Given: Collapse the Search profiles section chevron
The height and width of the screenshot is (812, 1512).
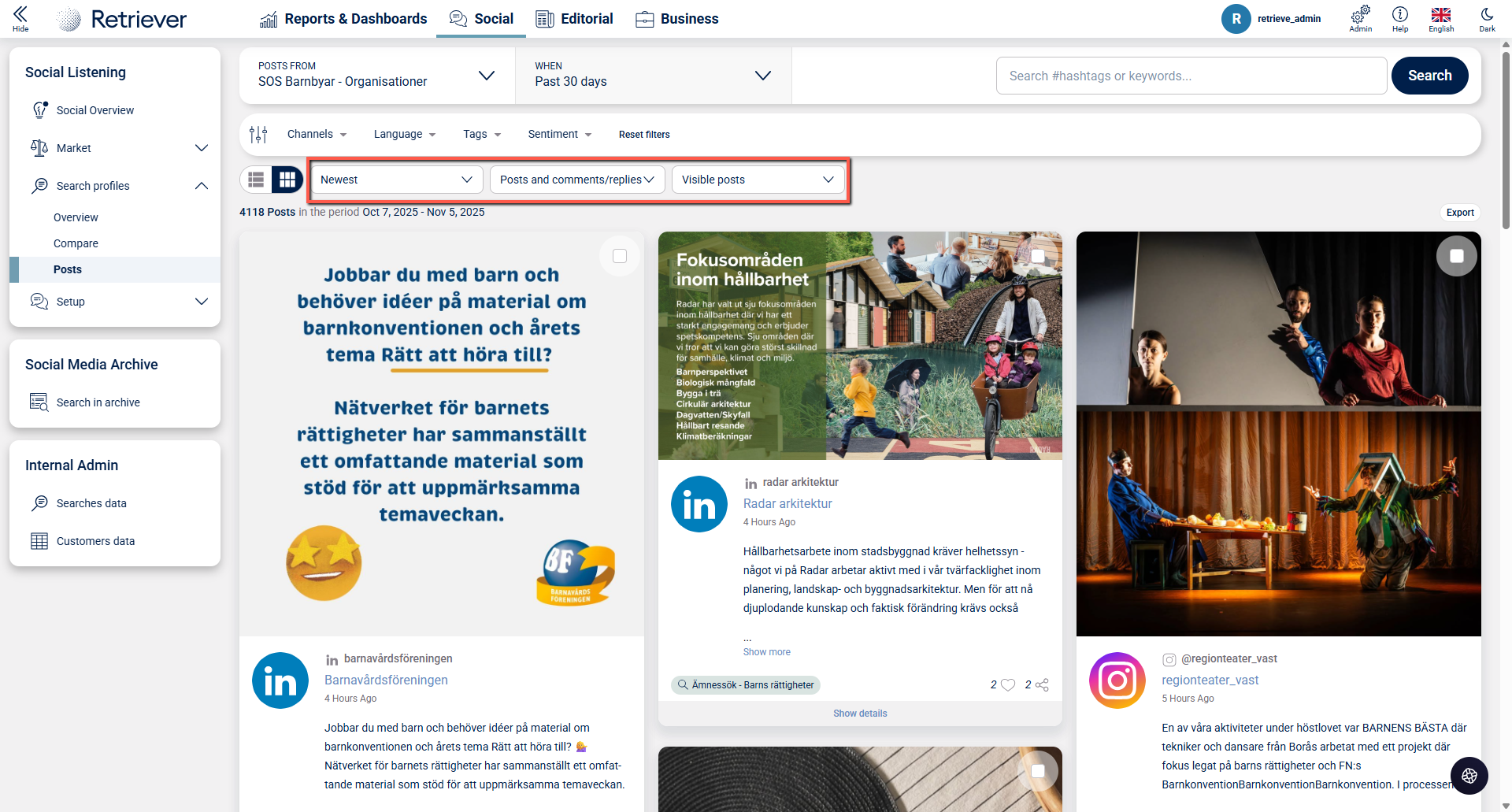Looking at the screenshot, I should [202, 186].
